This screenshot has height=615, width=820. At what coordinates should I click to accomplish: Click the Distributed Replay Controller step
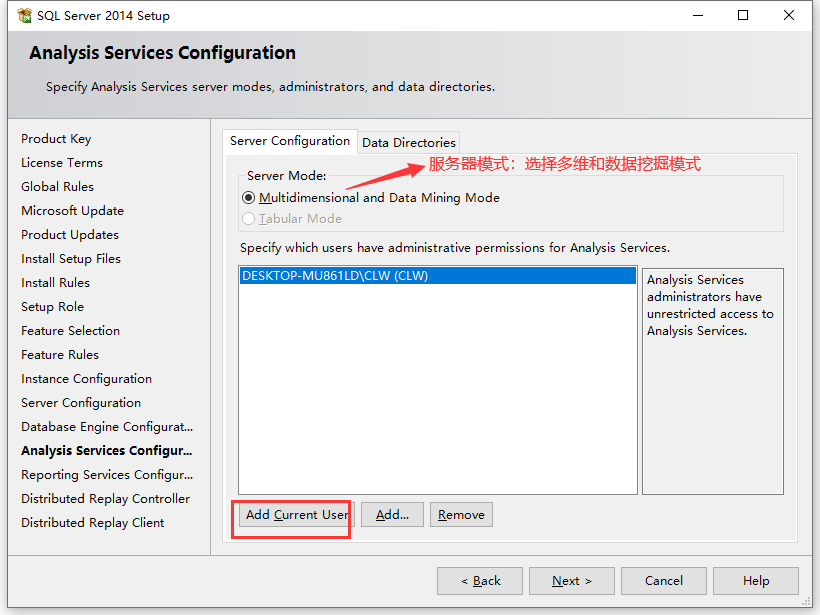(x=106, y=499)
